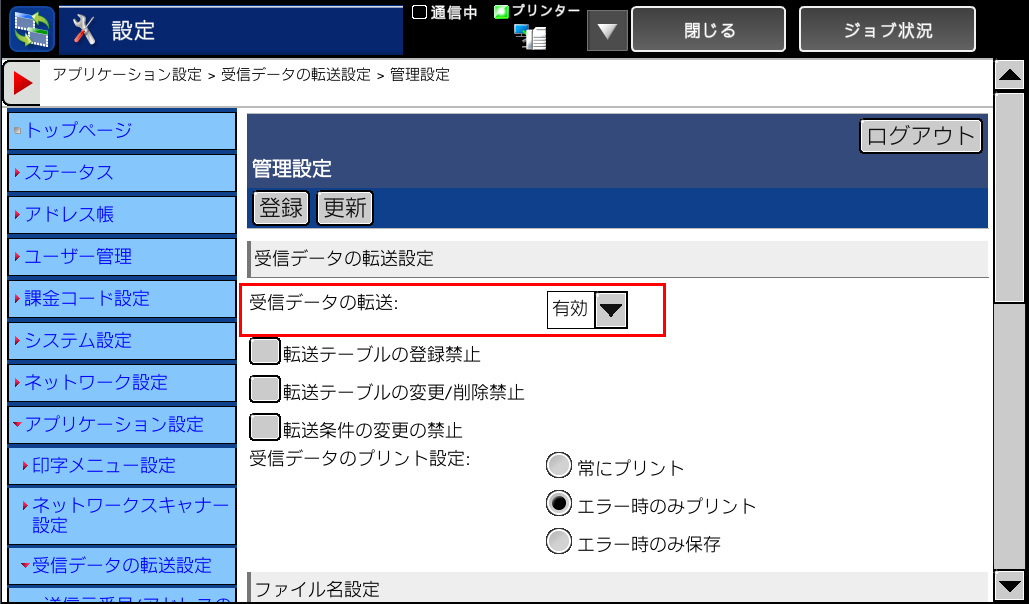Image resolution: width=1029 pixels, height=604 pixels.
Task: Click scrollbar down arrow
Action: [1010, 587]
